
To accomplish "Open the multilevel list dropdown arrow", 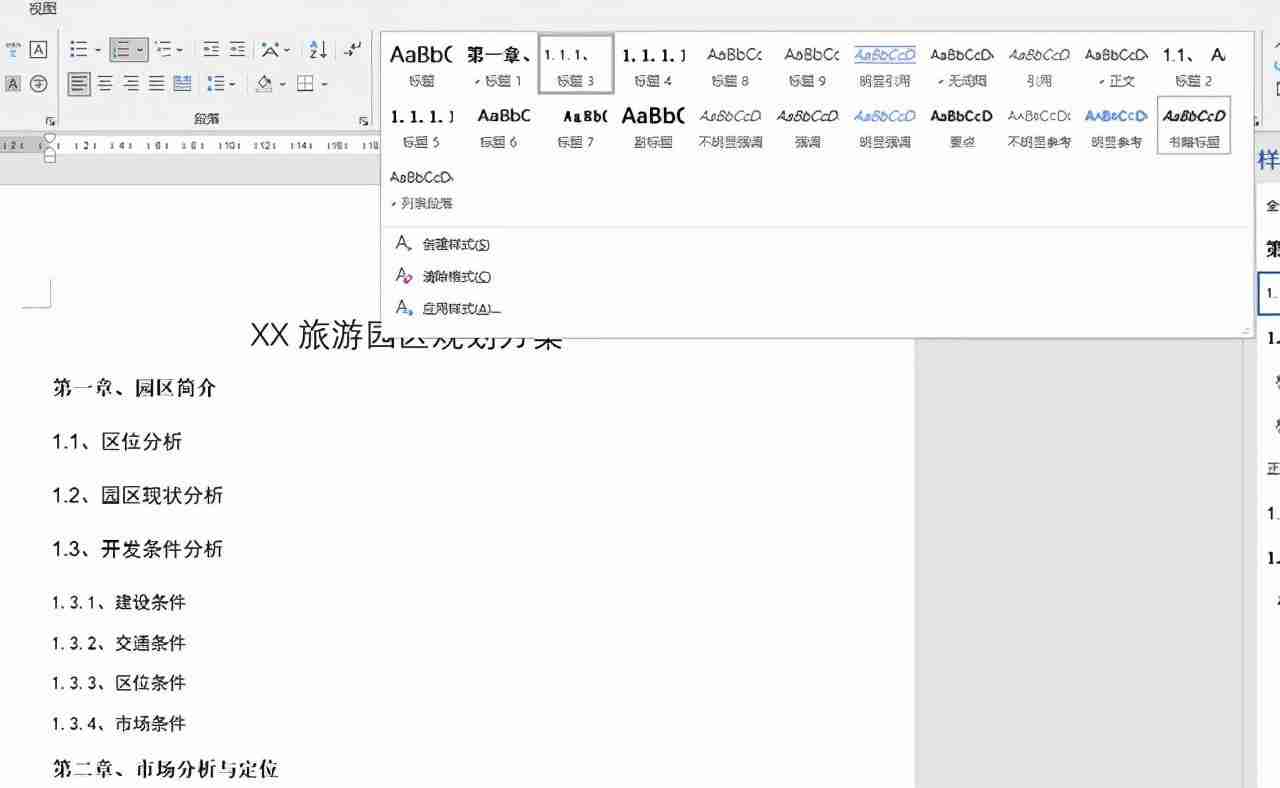I will [x=178, y=49].
